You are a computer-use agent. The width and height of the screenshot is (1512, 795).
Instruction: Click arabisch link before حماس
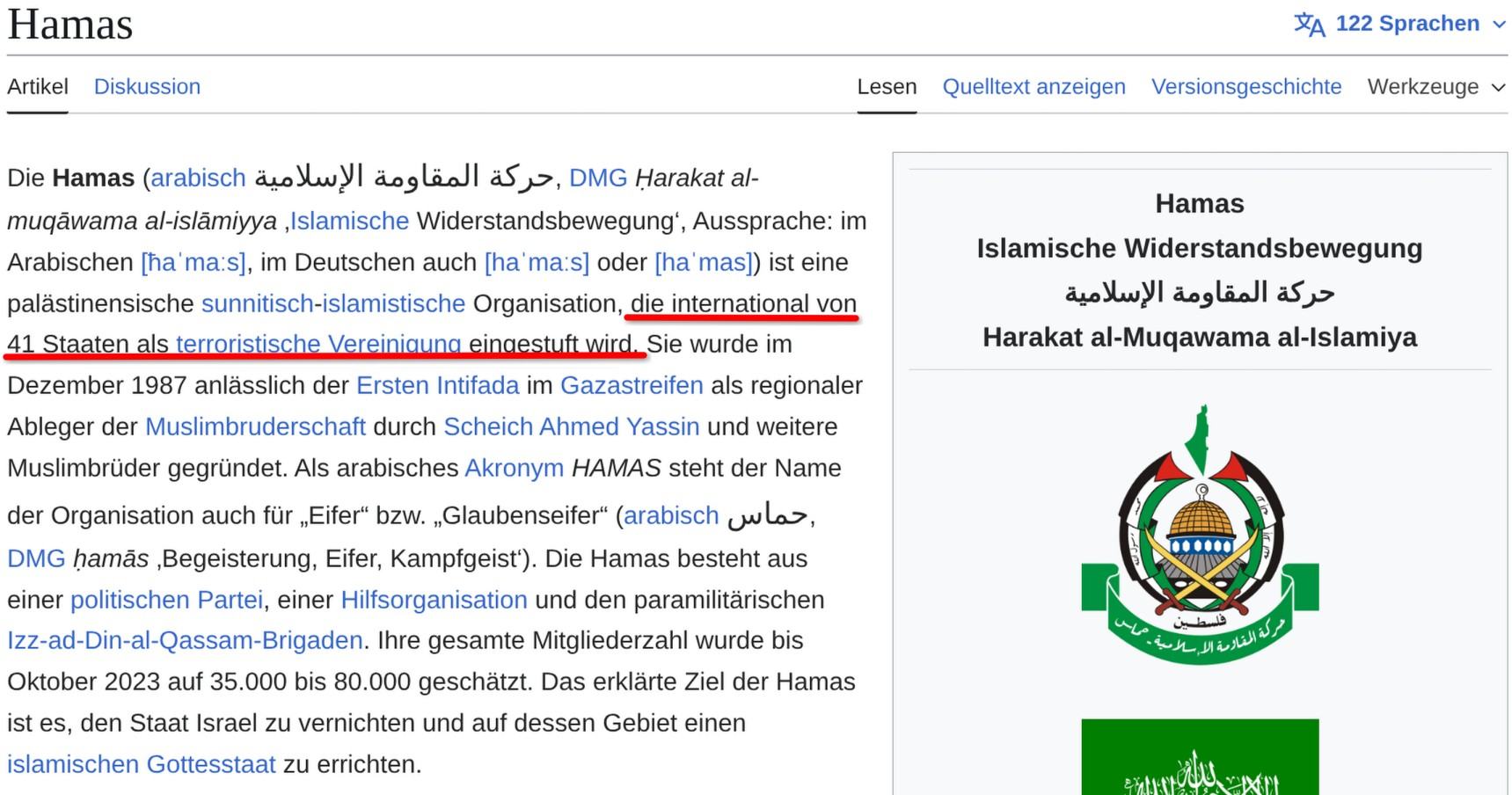[x=671, y=515]
